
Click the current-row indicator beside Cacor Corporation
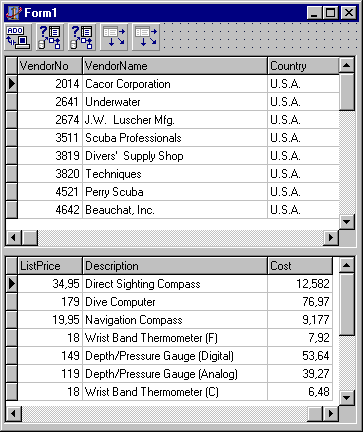tap(12, 83)
